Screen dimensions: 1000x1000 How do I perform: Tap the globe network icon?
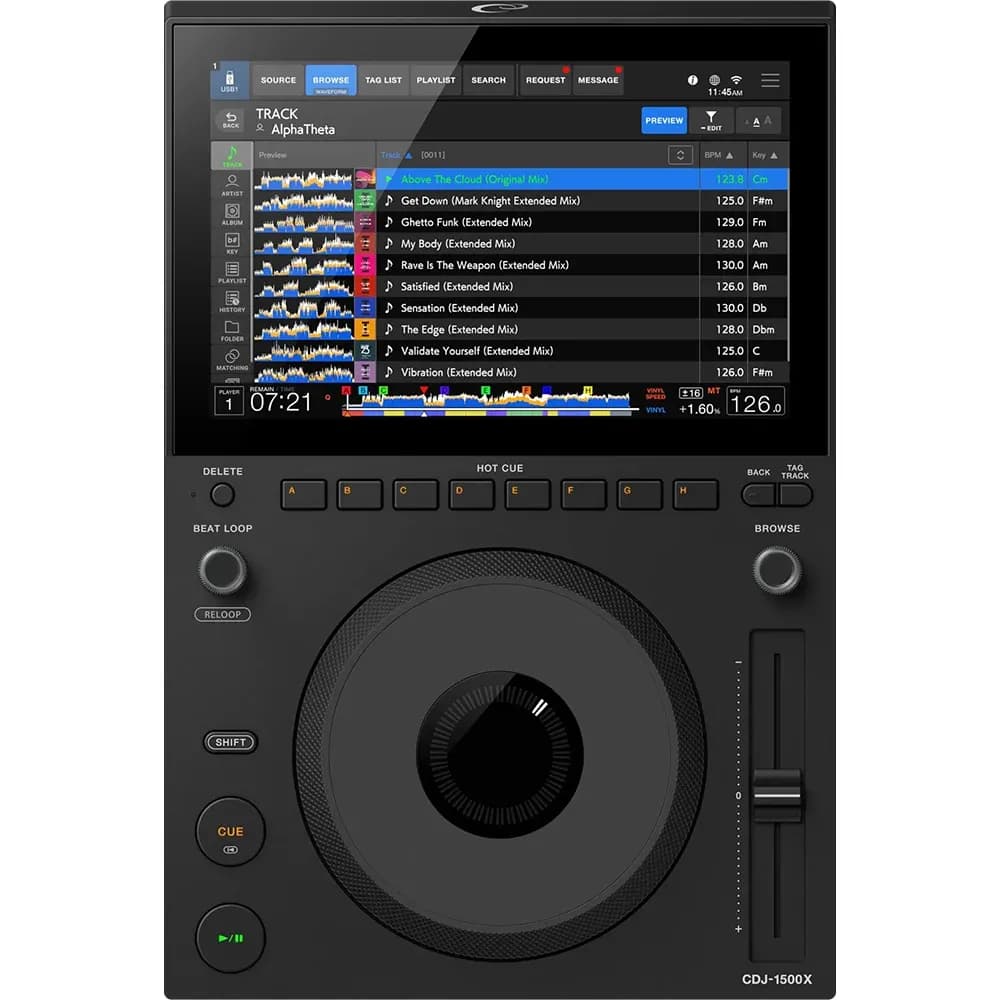point(714,80)
